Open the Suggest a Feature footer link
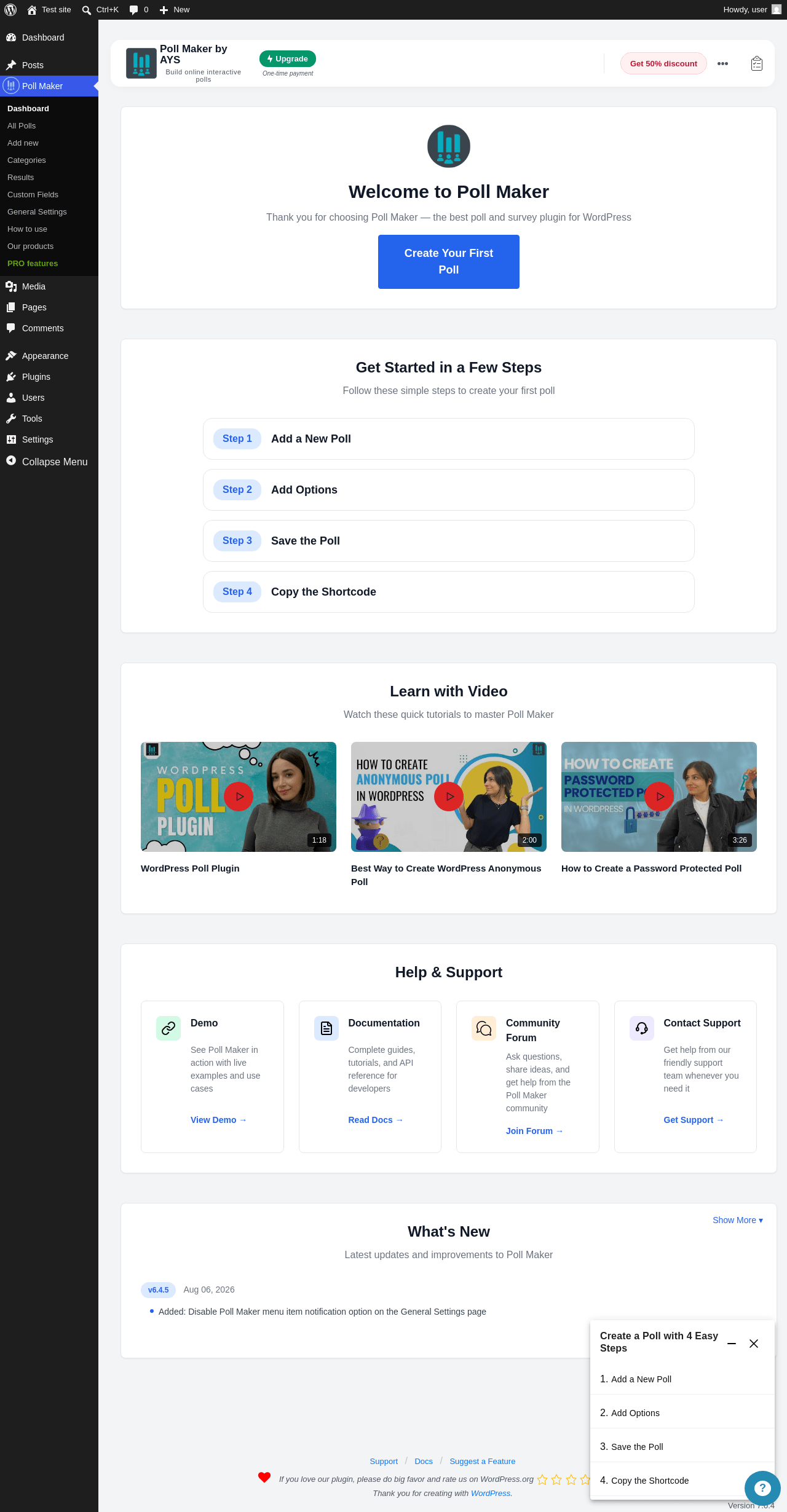Viewport: 787px width, 1512px height. pyautogui.click(x=483, y=1461)
